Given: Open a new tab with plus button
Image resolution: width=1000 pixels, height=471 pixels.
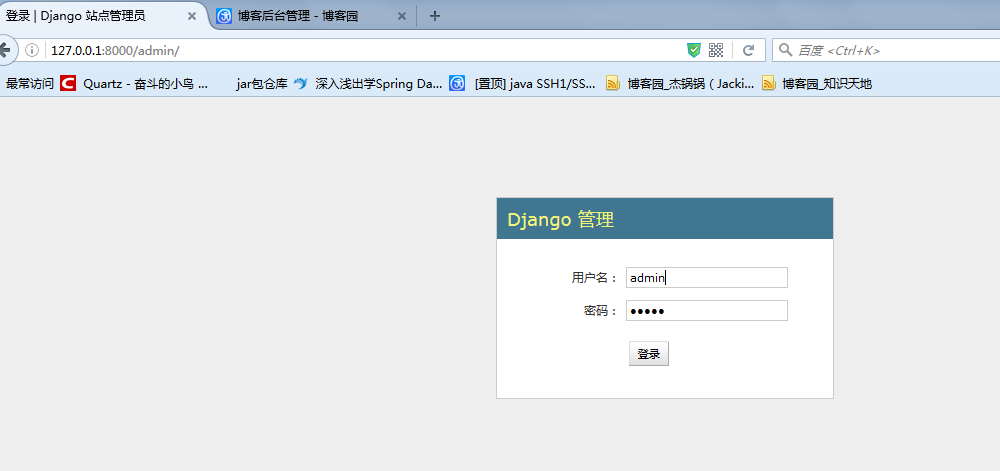Looking at the screenshot, I should tap(435, 16).
